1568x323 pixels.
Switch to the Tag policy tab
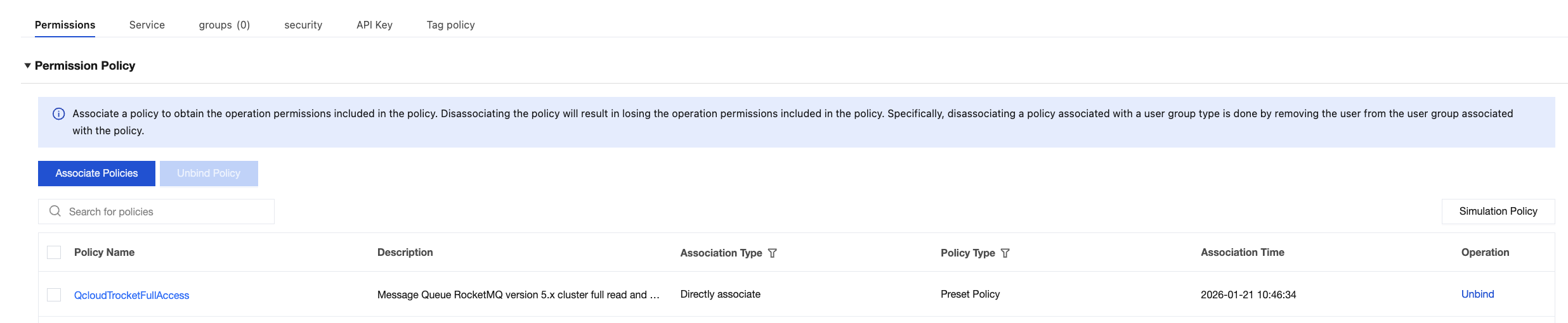[450, 25]
